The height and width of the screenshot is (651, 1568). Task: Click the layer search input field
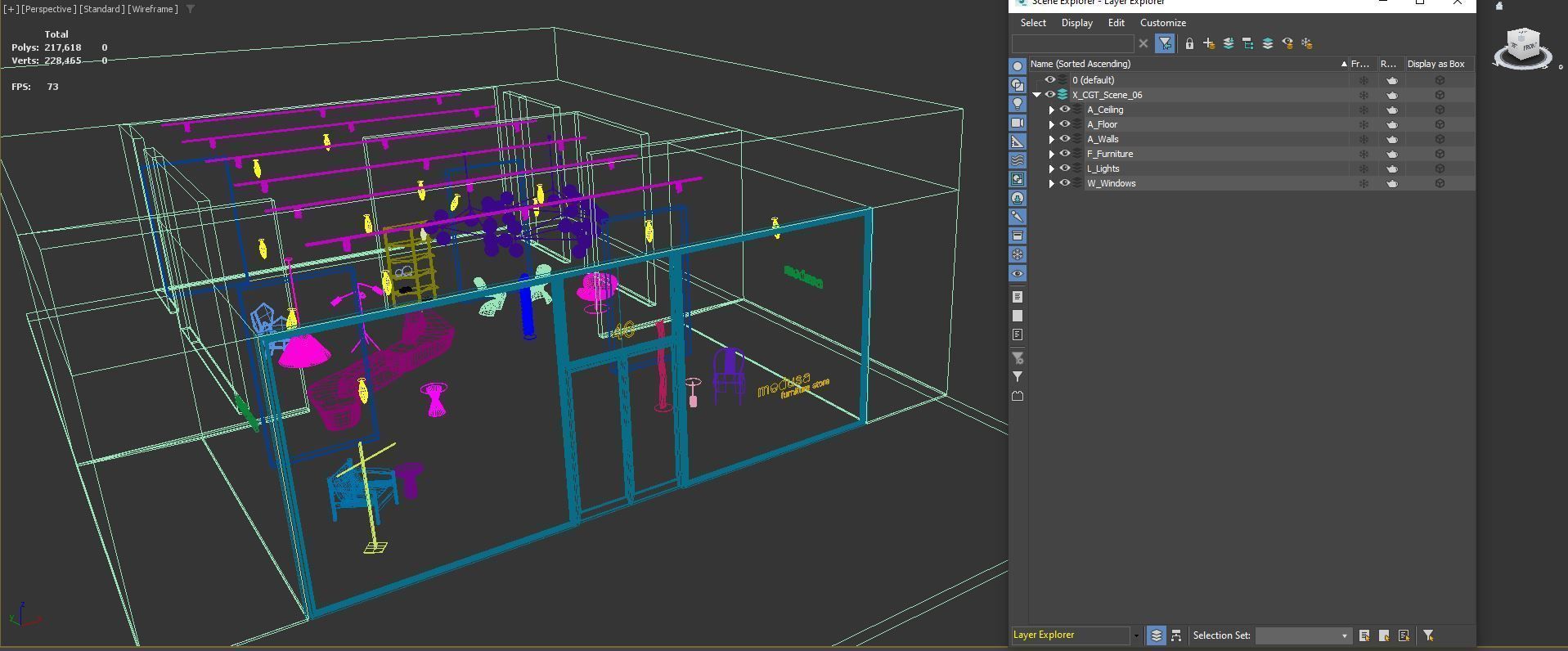pyautogui.click(x=1072, y=44)
